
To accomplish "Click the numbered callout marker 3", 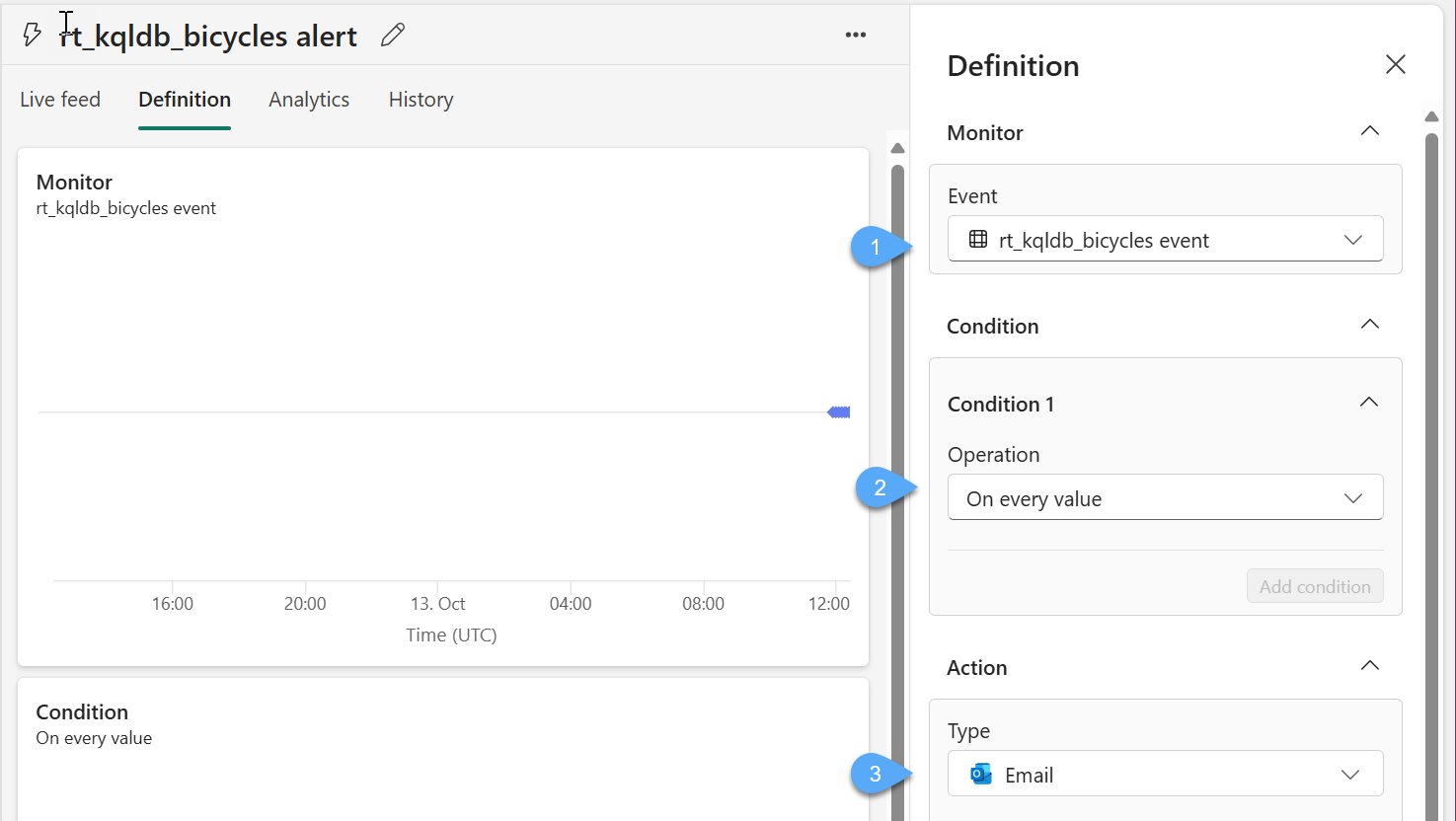I will click(875, 775).
